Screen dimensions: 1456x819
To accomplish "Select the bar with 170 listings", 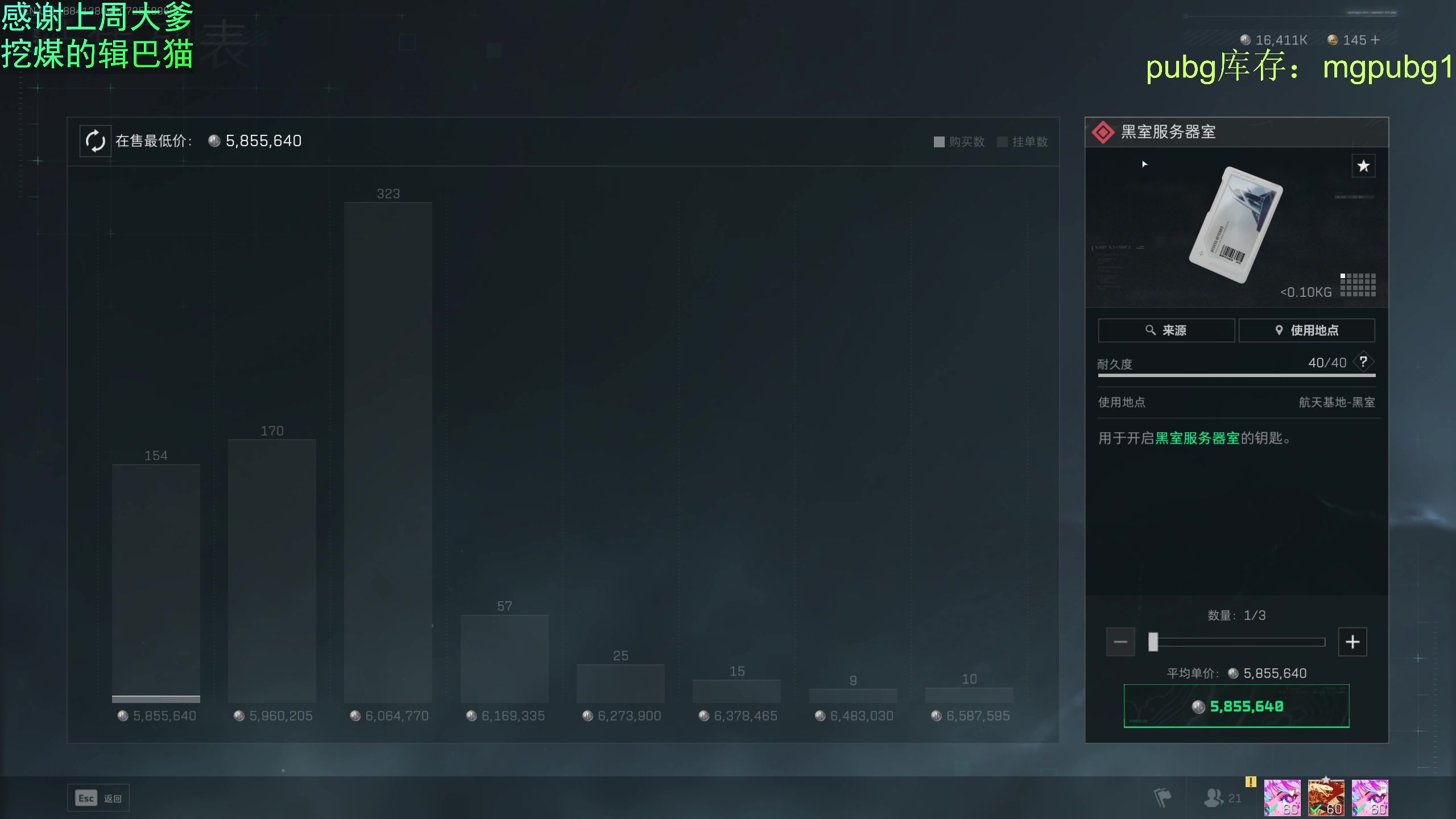I will [272, 570].
